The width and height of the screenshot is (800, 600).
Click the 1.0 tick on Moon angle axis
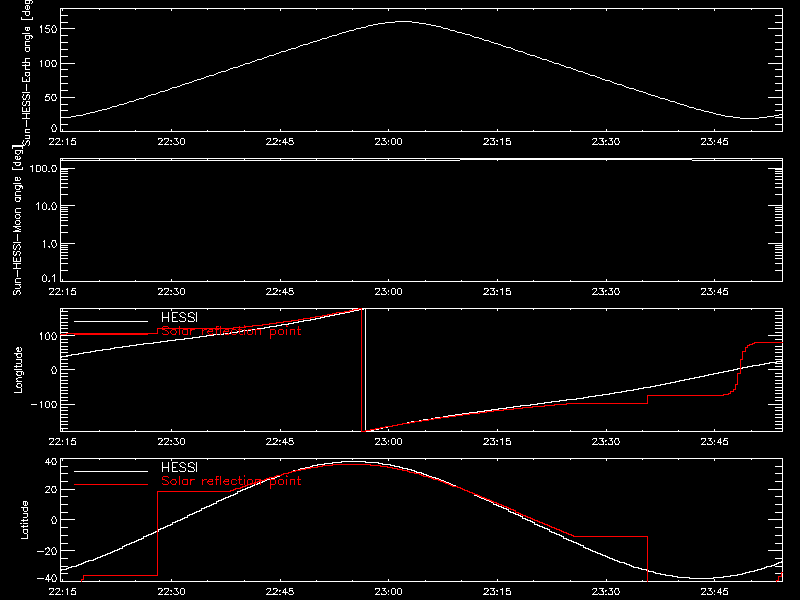click(49, 244)
